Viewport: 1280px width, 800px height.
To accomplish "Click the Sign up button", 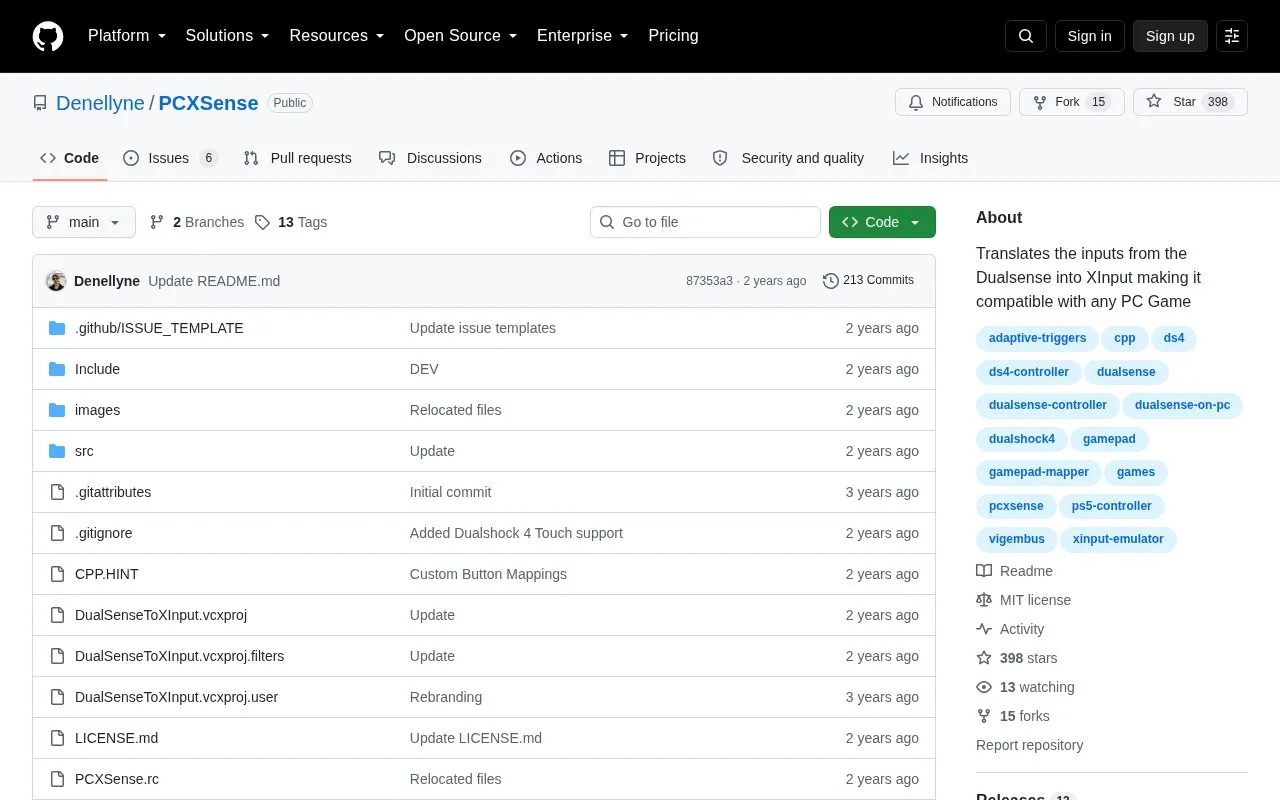I will 1170,36.
